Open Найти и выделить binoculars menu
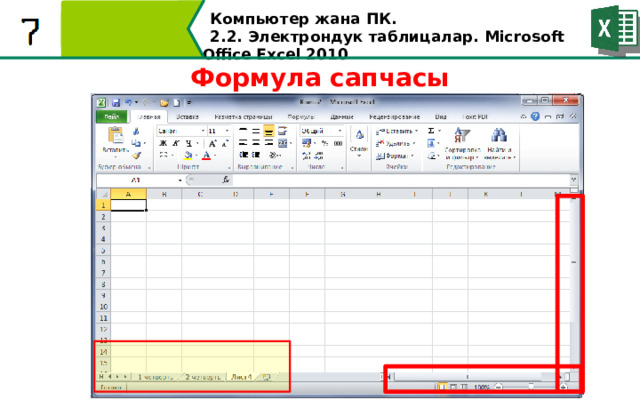 (x=499, y=143)
